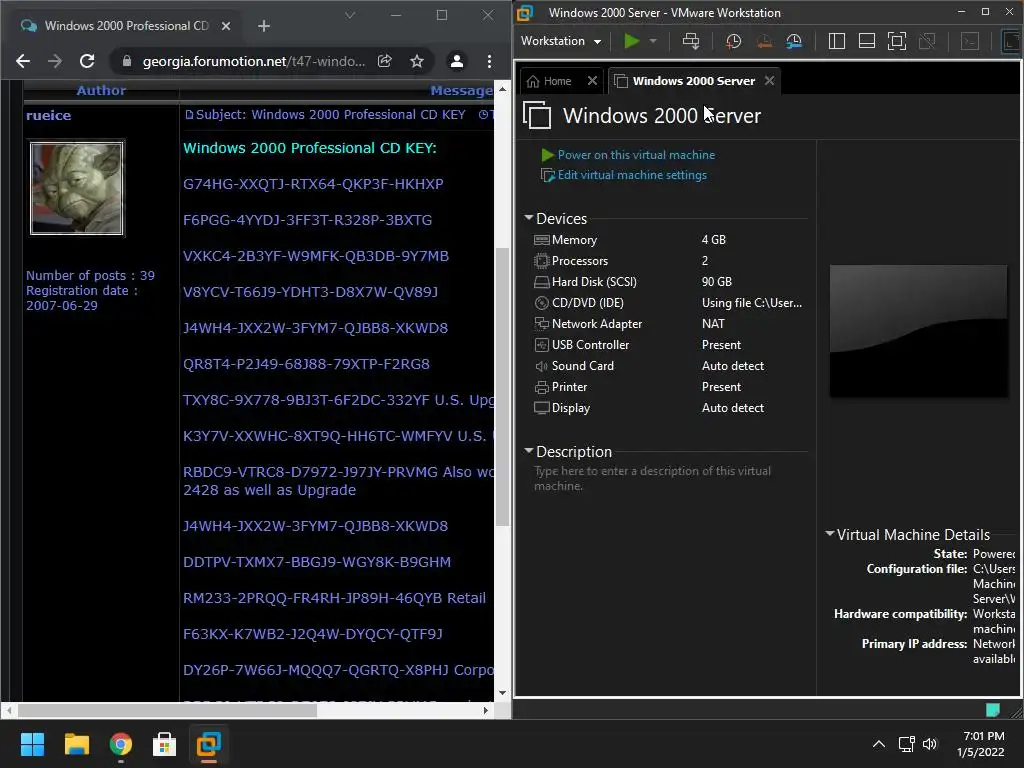1024x768 pixels.
Task: Click the VMware Workstation taskbar icon
Action: pyautogui.click(x=209, y=744)
